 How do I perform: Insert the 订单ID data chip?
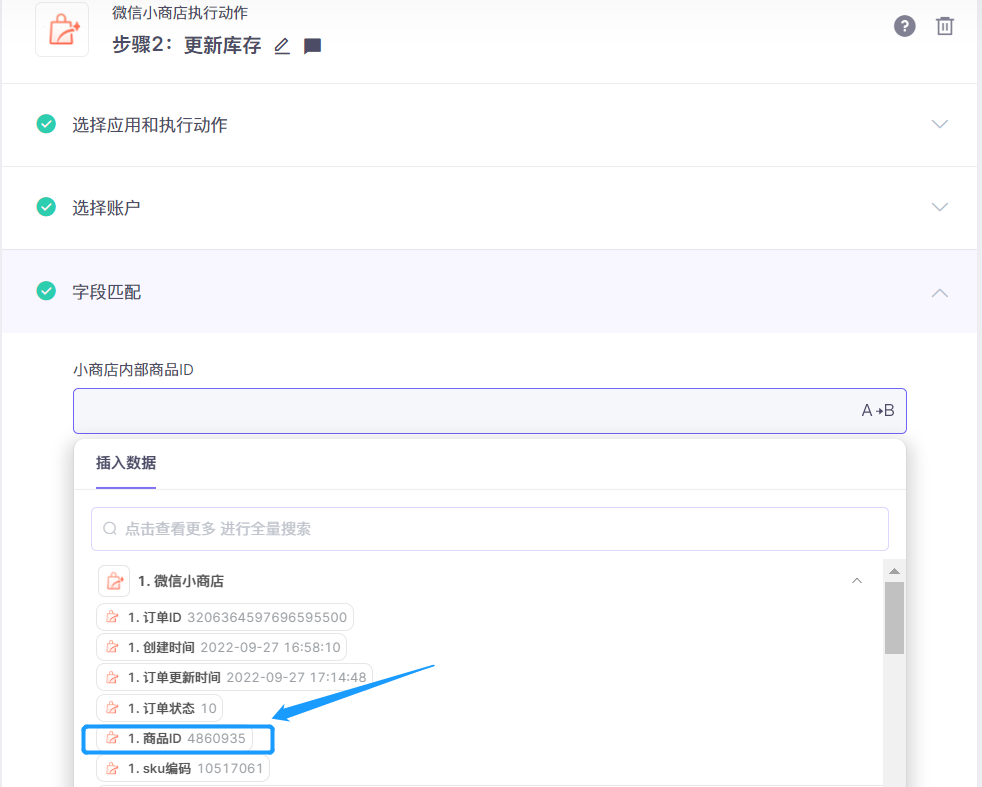[x=225, y=617]
